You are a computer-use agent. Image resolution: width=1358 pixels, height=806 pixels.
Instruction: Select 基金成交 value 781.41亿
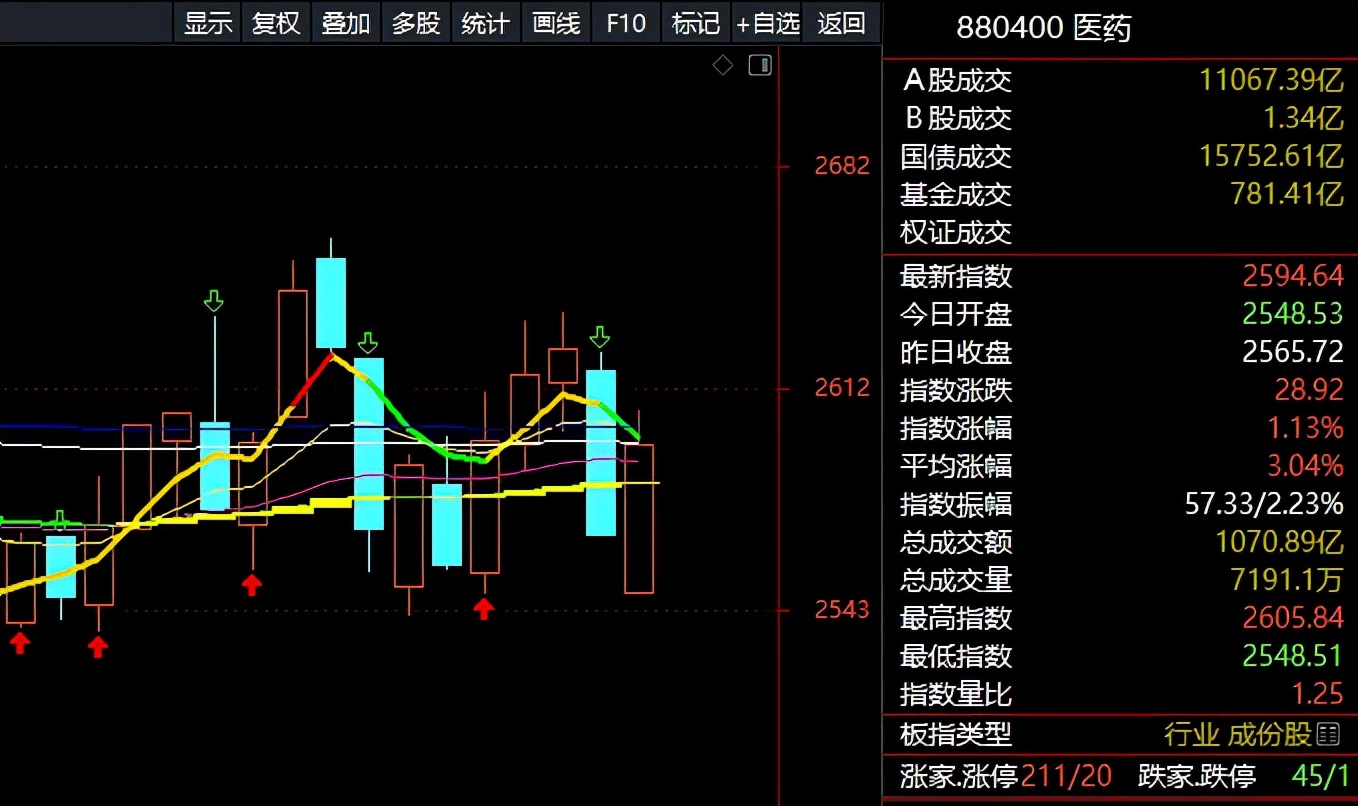[1287, 194]
